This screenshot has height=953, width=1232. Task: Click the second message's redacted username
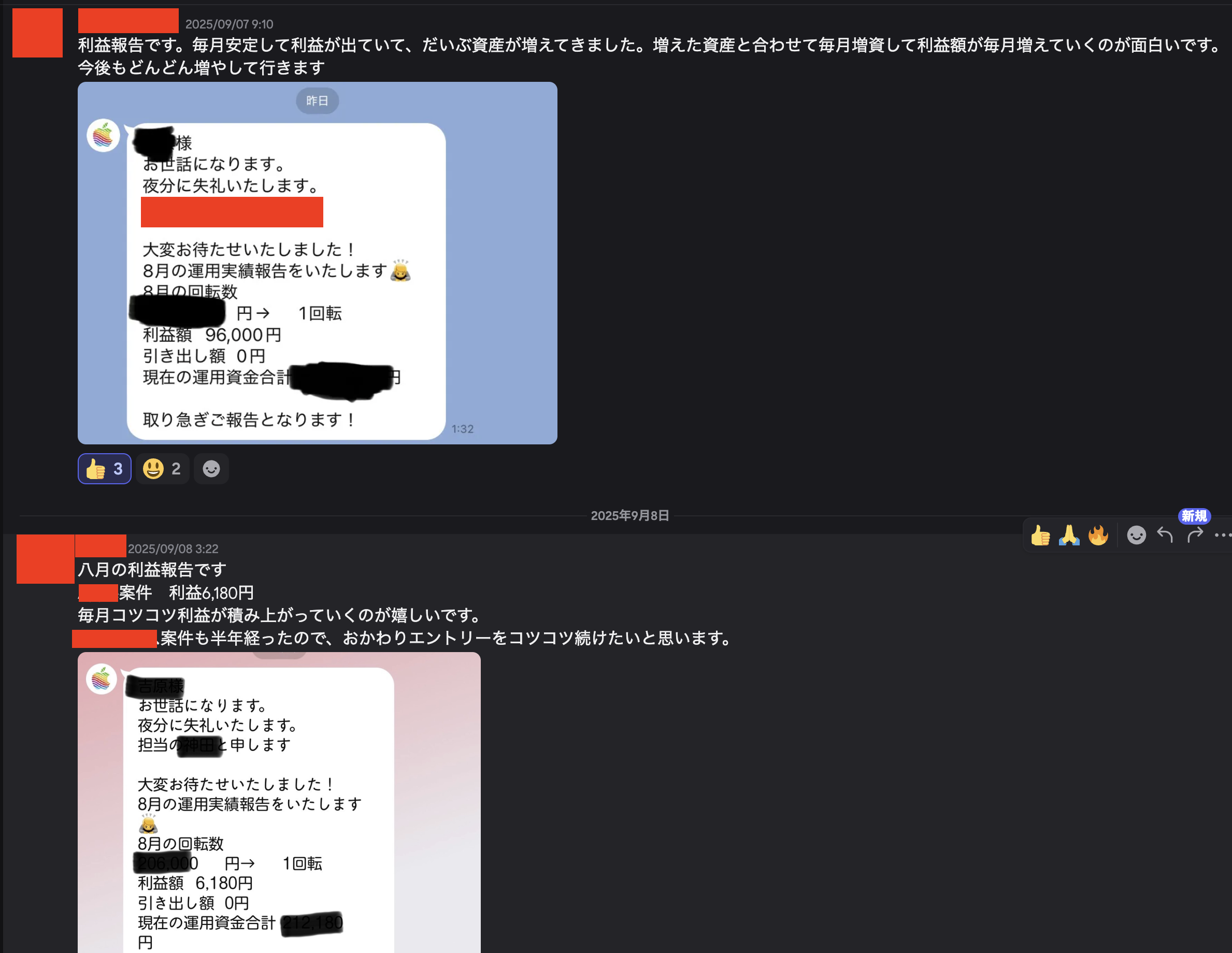(x=101, y=546)
